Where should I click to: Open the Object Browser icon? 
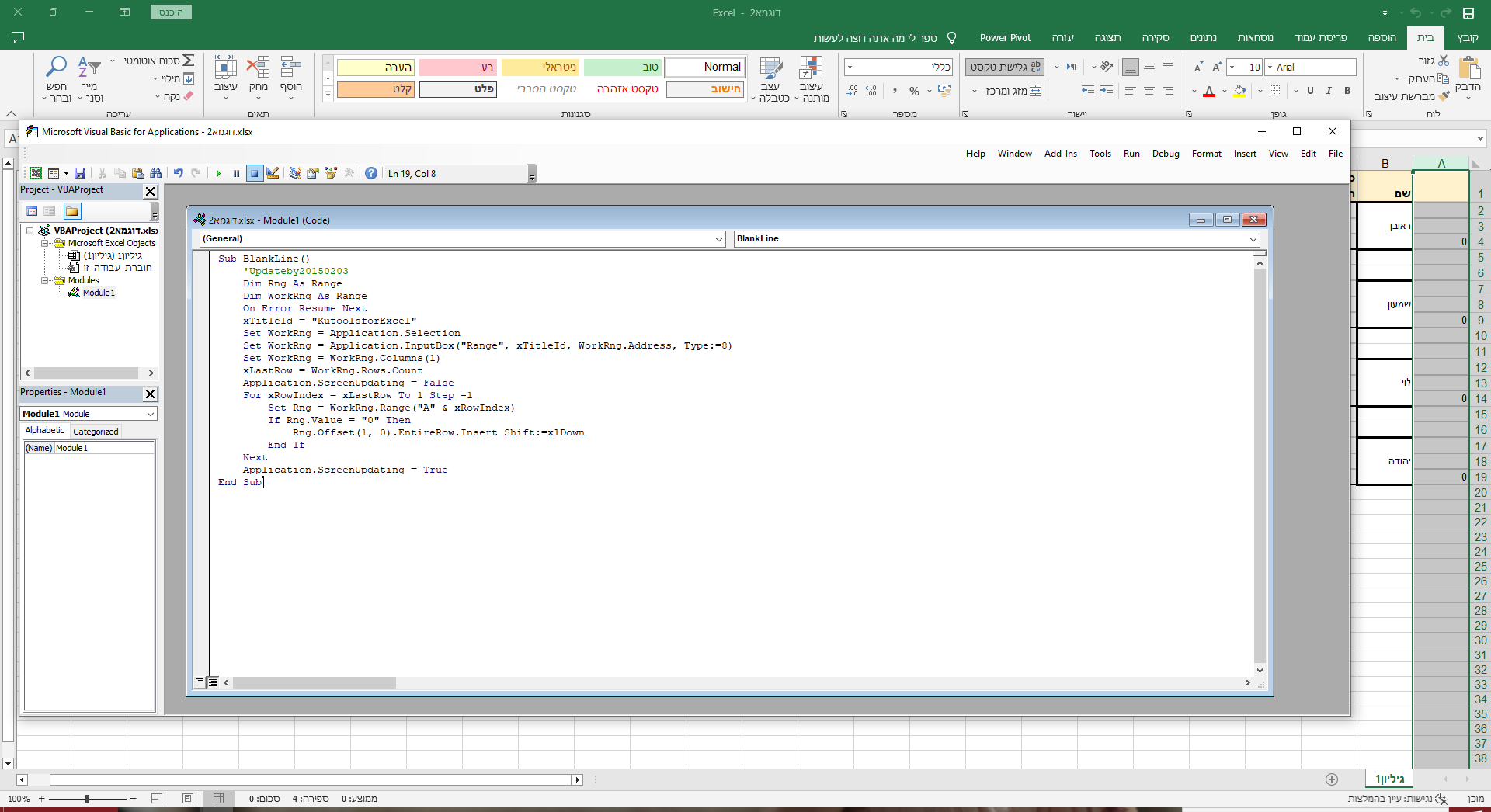[331, 174]
